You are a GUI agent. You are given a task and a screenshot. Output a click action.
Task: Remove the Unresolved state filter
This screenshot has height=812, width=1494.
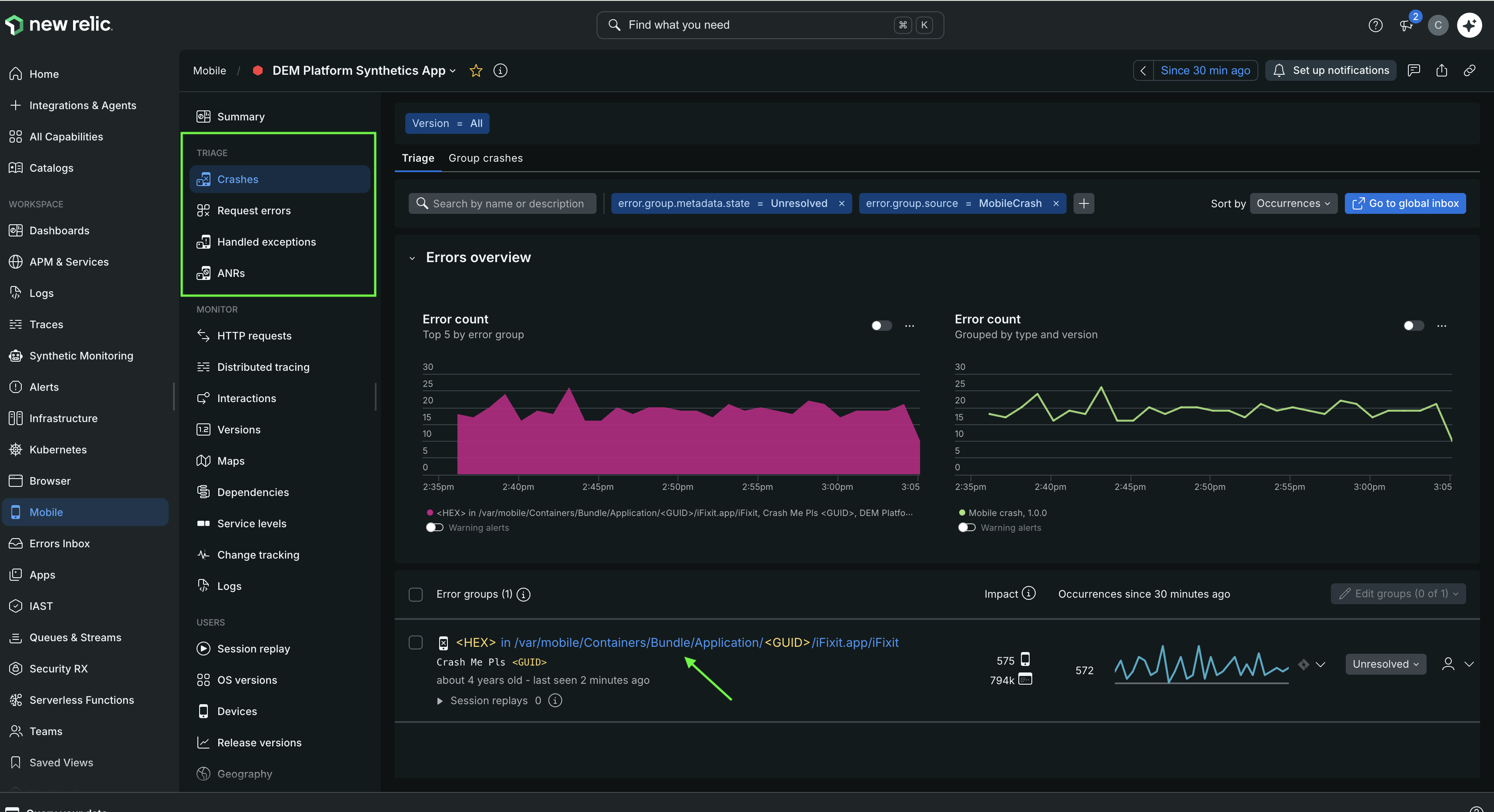[841, 203]
